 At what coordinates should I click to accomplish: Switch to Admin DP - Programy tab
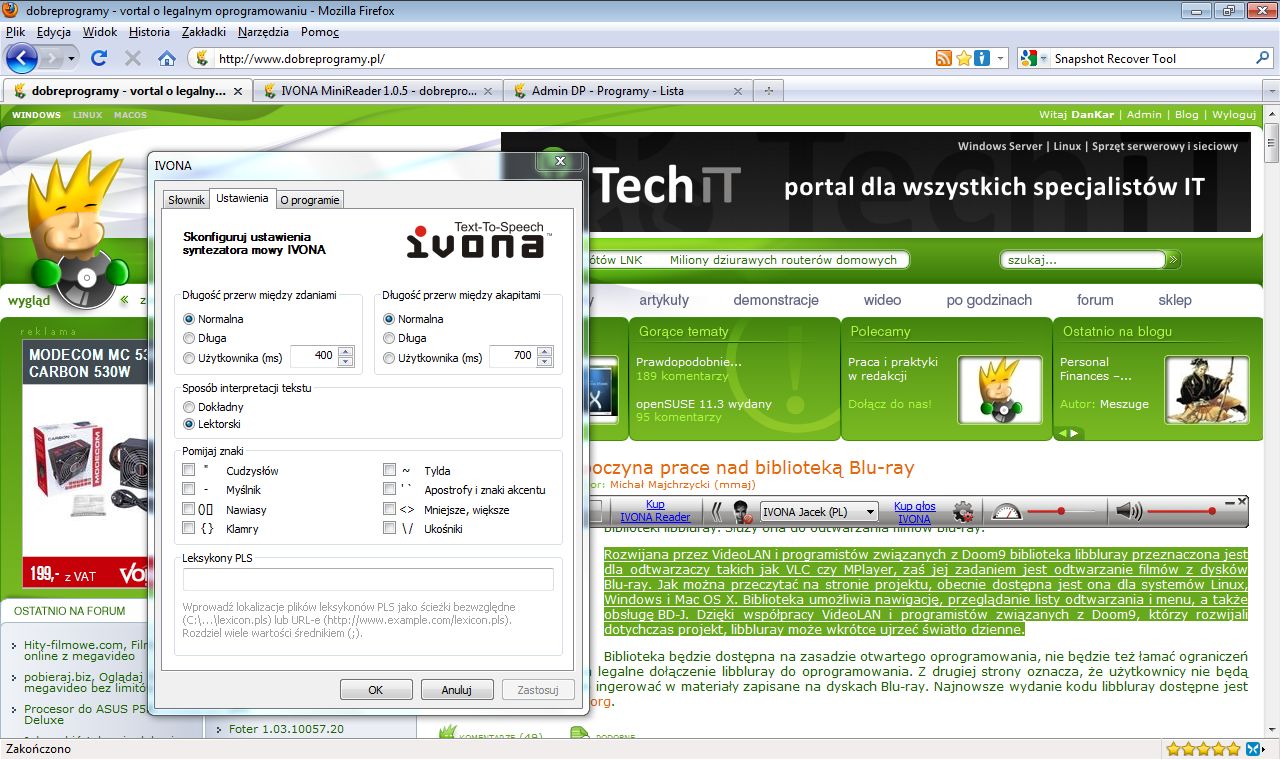pyautogui.click(x=628, y=90)
